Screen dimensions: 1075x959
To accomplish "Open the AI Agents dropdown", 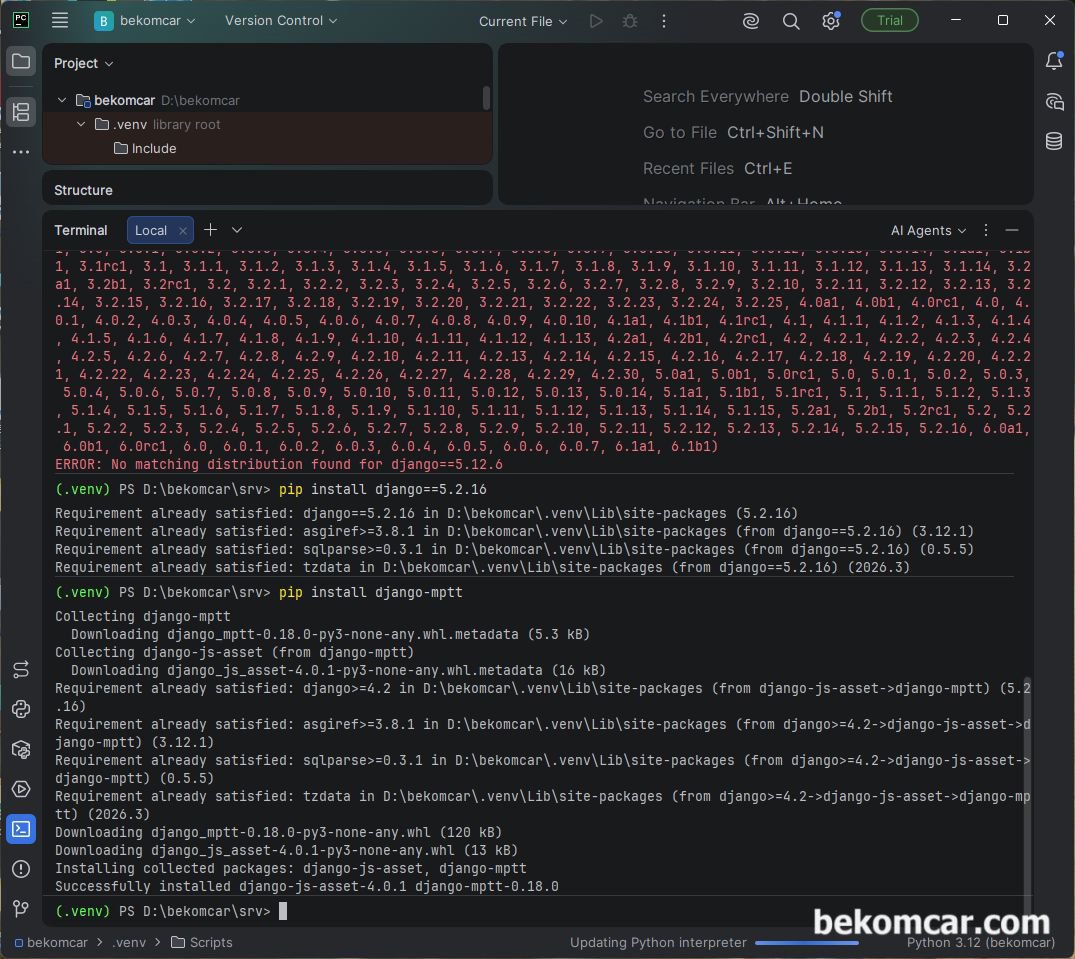I will [x=928, y=230].
